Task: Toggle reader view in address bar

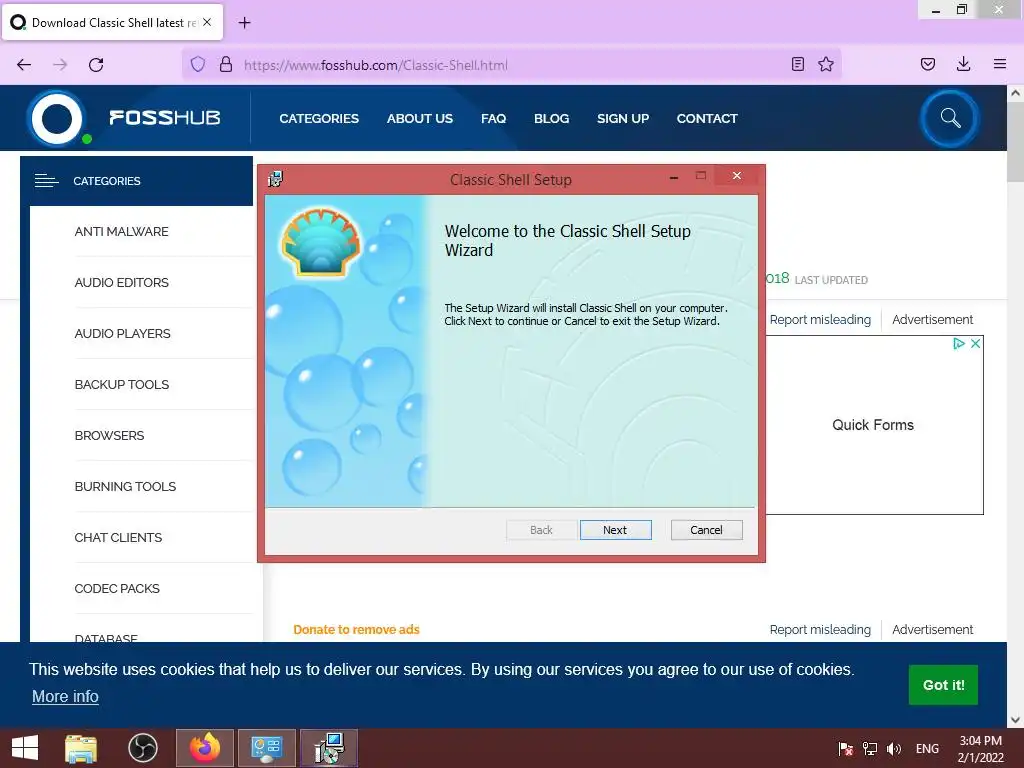Action: click(x=797, y=64)
